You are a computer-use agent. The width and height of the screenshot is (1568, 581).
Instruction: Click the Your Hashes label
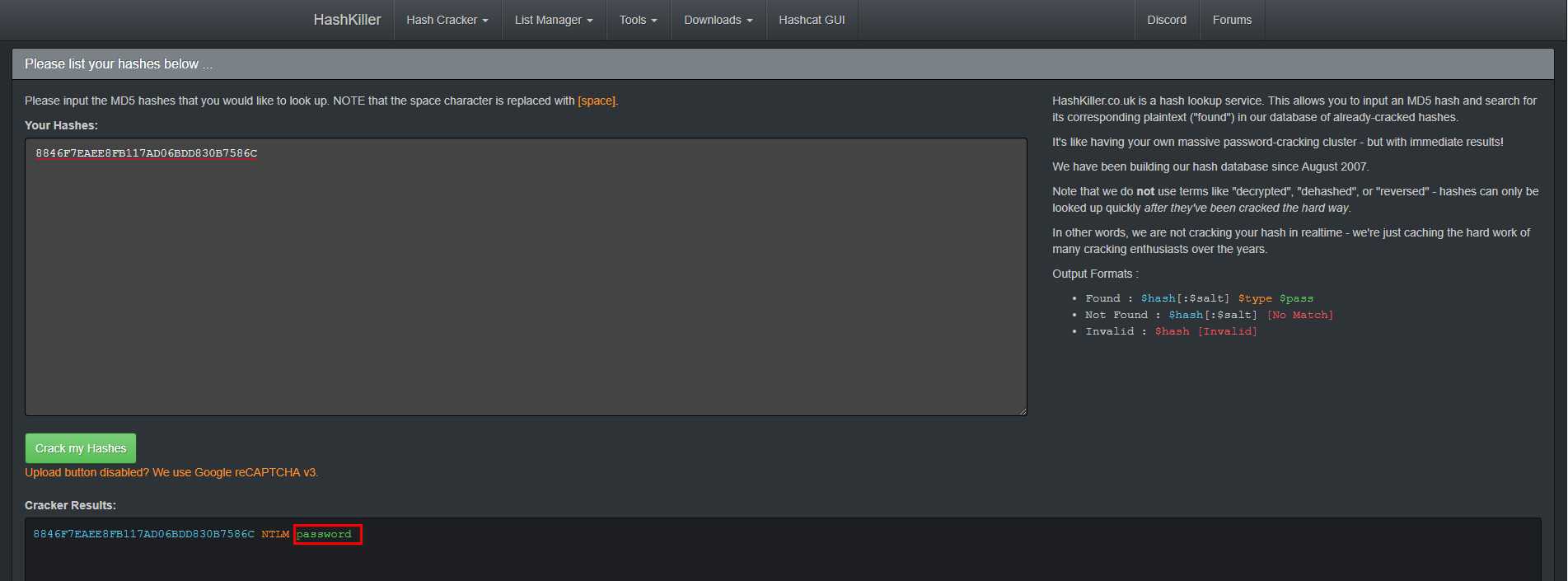click(61, 125)
